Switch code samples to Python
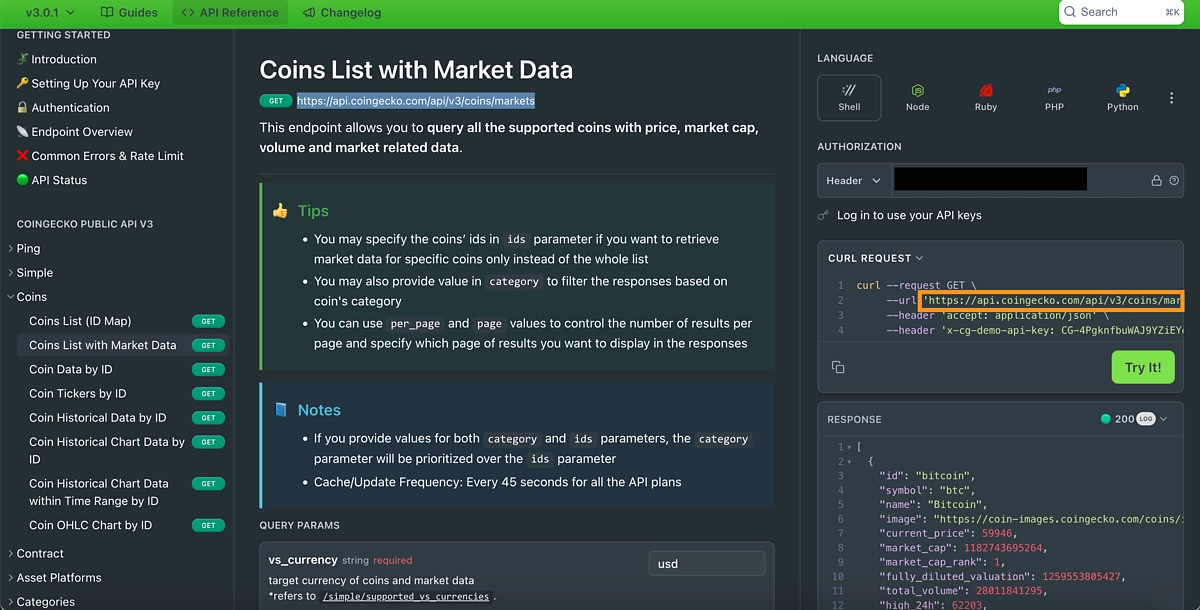The width and height of the screenshot is (1200, 610). [x=1122, y=97]
